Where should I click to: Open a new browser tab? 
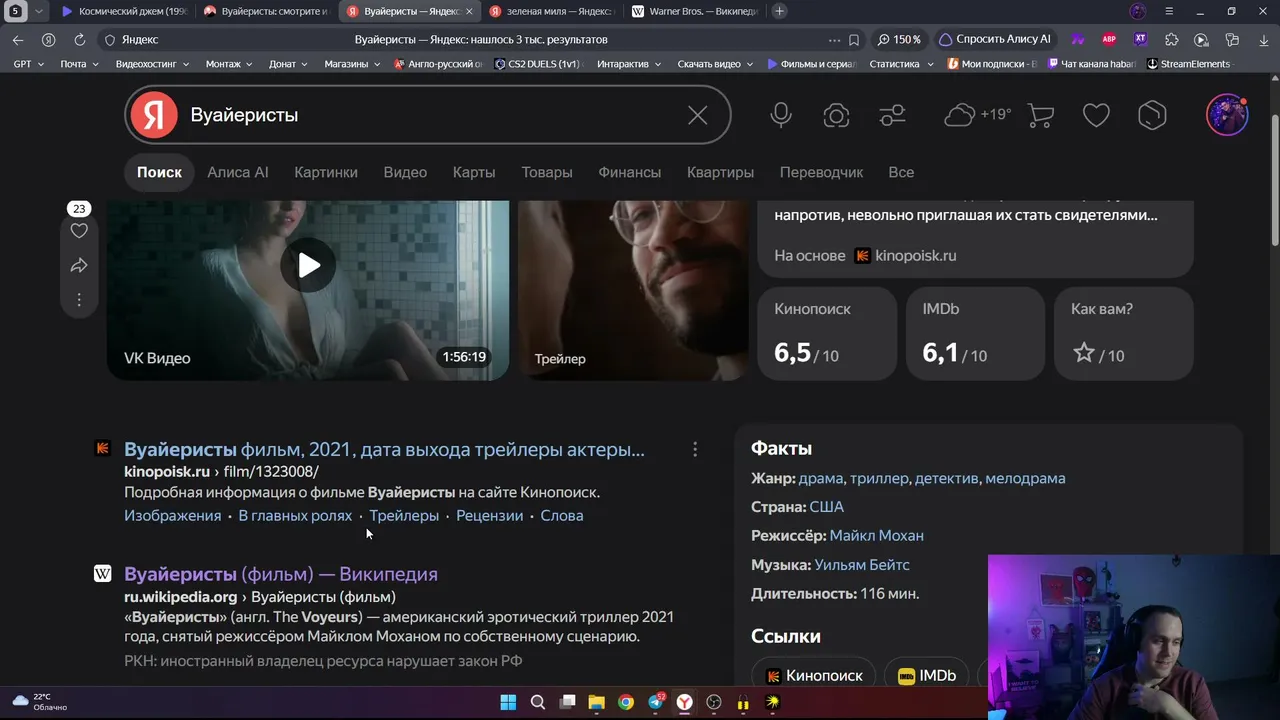click(x=779, y=11)
